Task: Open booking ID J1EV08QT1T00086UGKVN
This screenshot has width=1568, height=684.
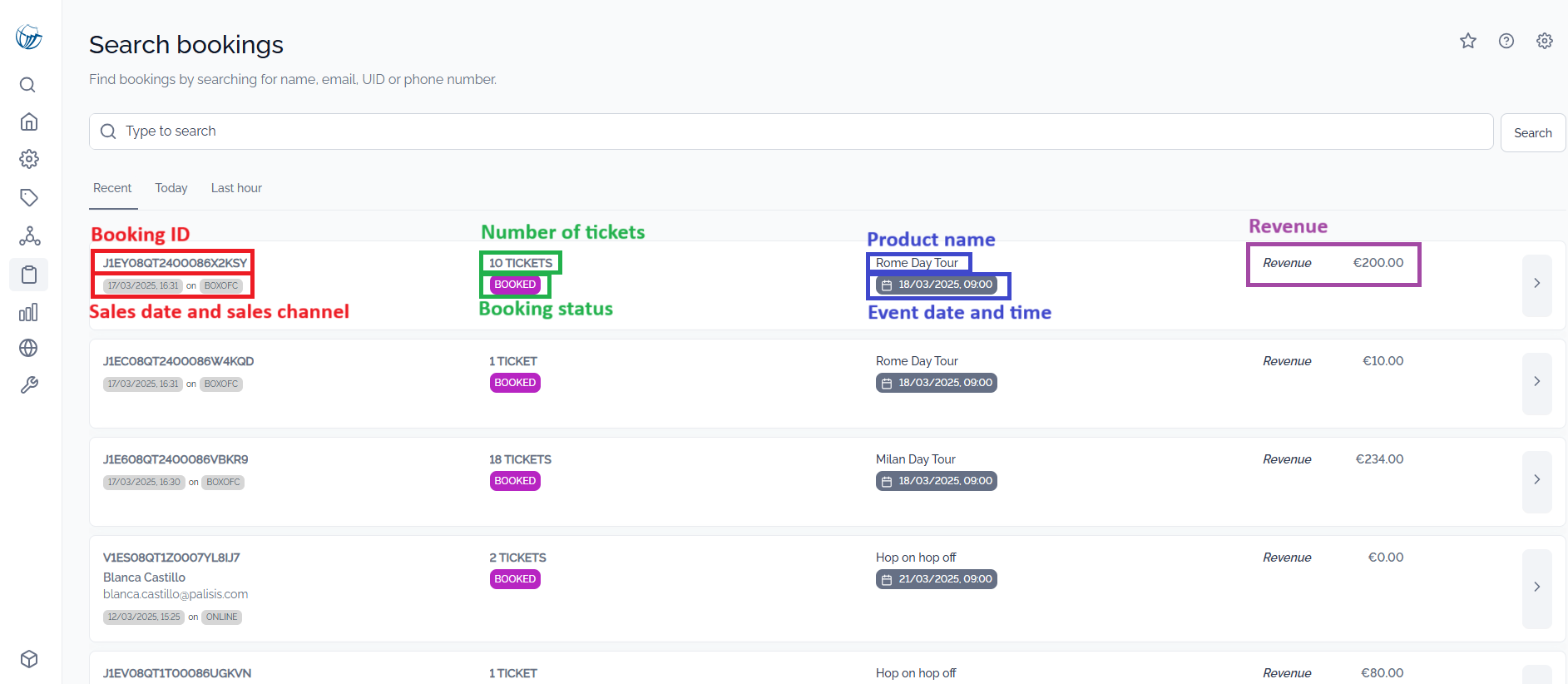Action: click(x=177, y=673)
